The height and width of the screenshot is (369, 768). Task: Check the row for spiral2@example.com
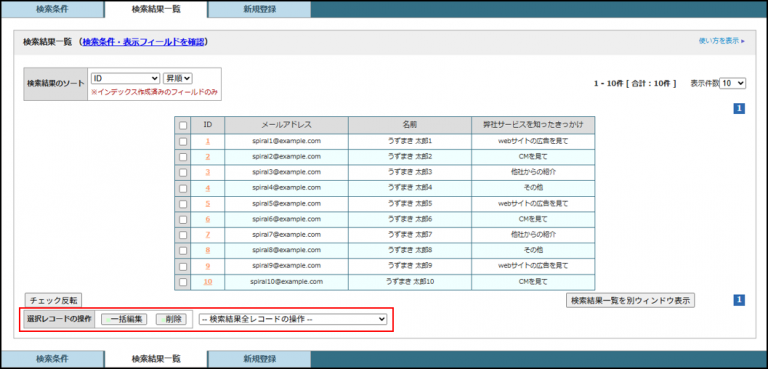(183, 157)
